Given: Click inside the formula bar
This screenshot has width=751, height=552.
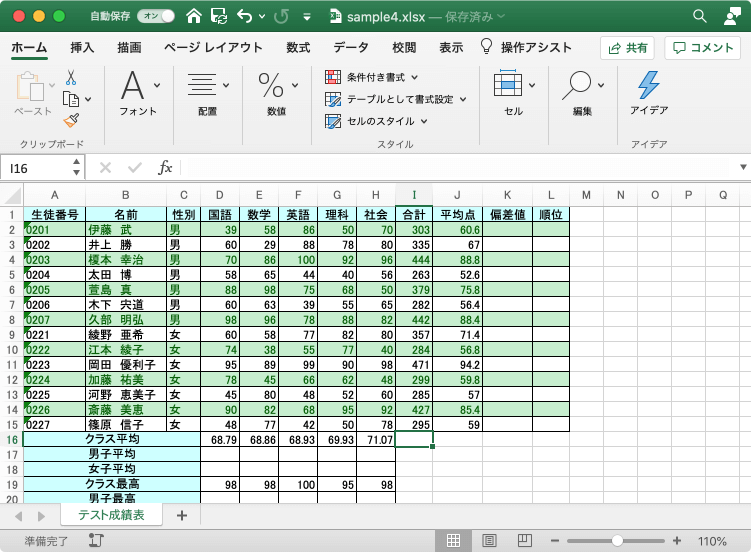Looking at the screenshot, I should [457, 168].
